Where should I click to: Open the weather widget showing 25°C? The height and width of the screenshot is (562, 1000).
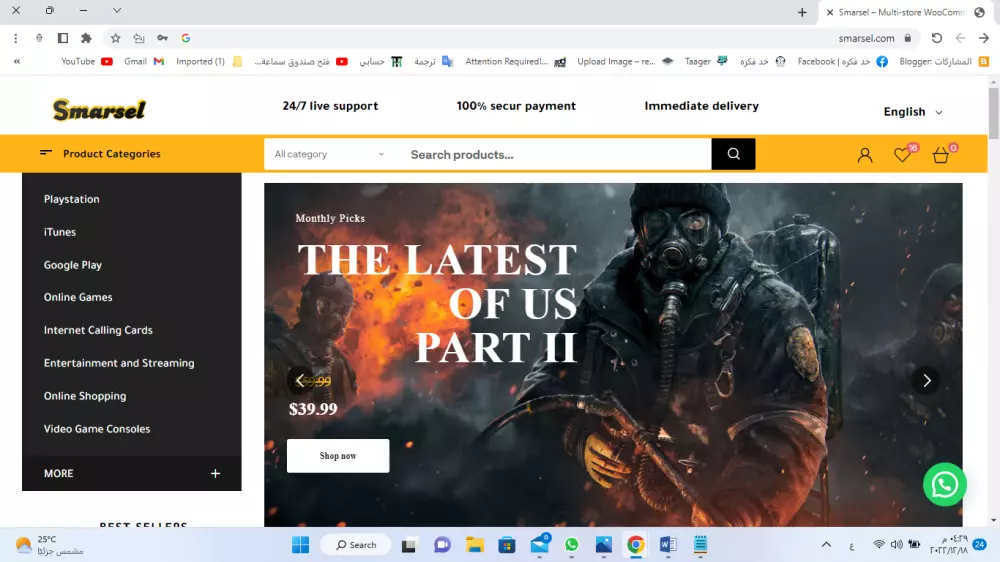[x=50, y=545]
